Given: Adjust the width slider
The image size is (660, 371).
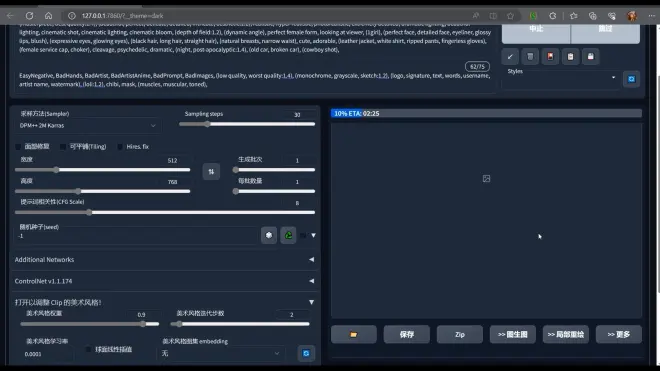Looking at the screenshot, I should pyautogui.click(x=102, y=170).
